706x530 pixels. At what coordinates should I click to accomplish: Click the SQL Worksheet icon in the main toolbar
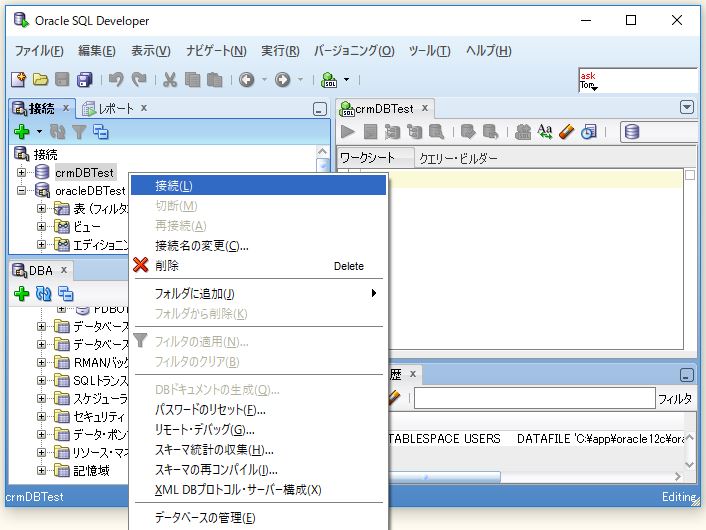coord(329,80)
